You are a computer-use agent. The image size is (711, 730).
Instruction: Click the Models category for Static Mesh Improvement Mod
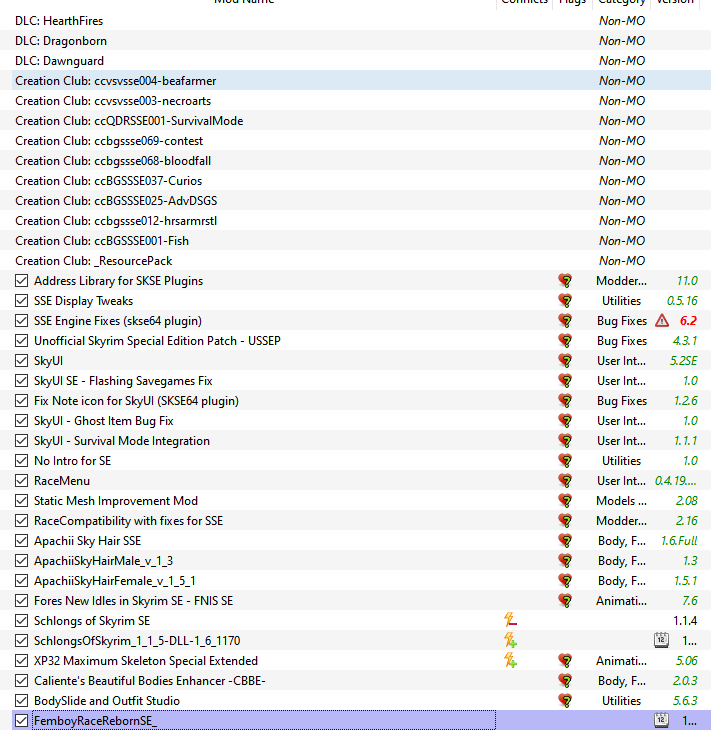click(621, 501)
